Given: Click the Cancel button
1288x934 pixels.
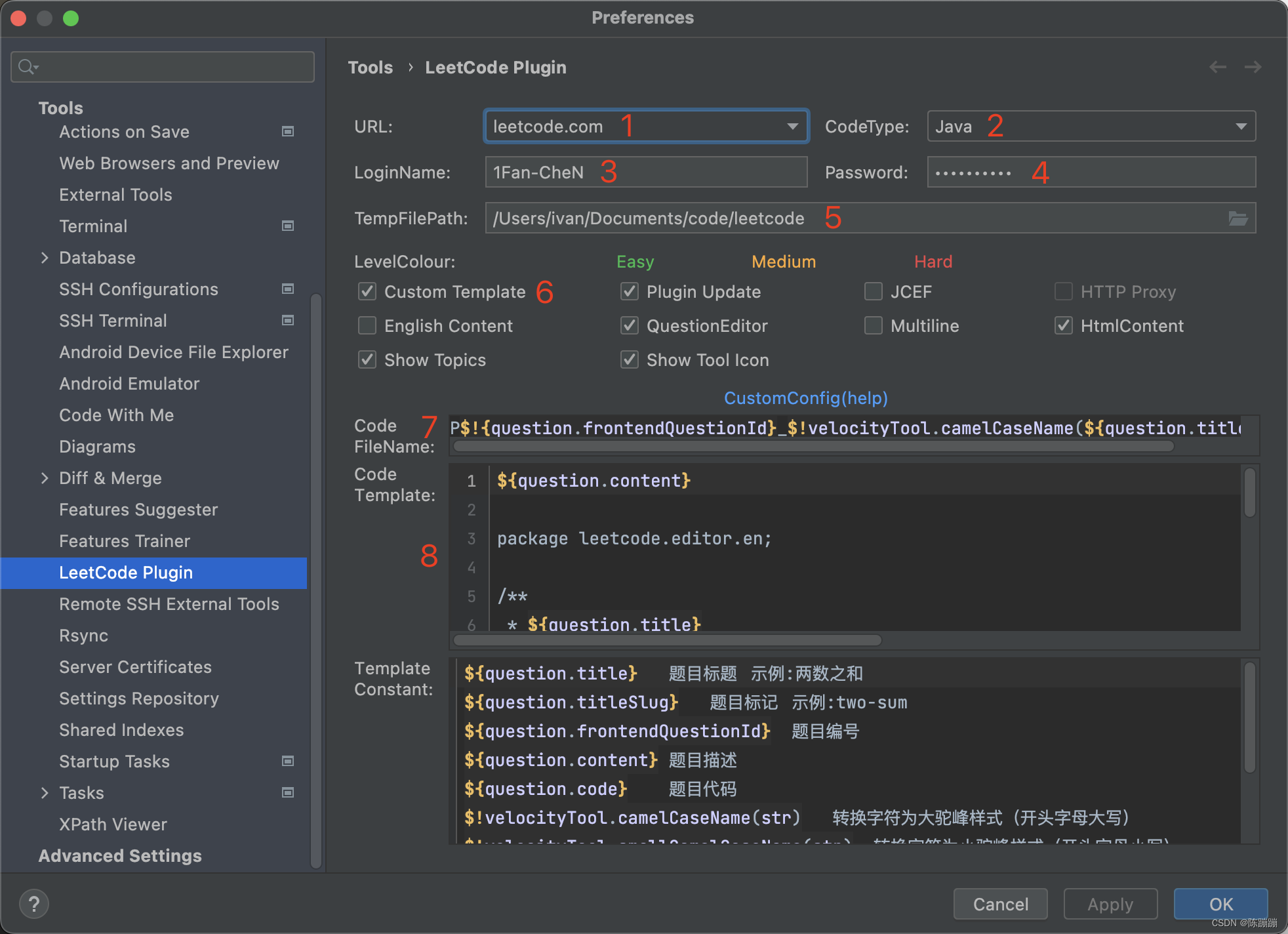Looking at the screenshot, I should tap(1000, 904).
